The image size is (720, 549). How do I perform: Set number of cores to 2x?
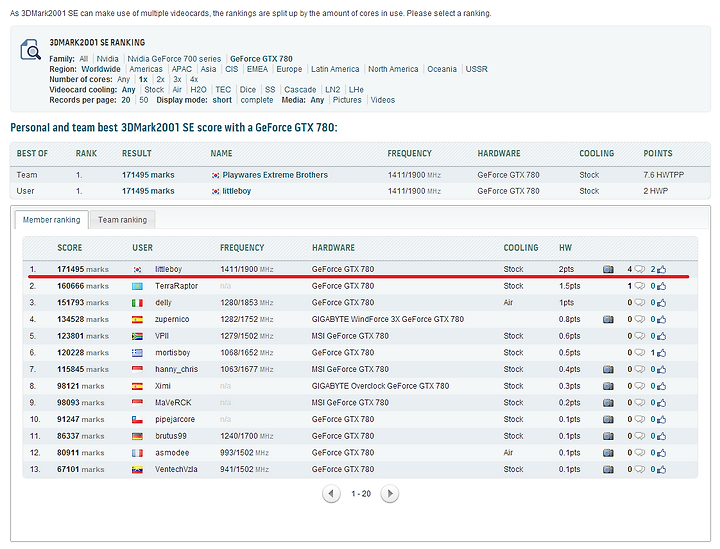[160, 79]
